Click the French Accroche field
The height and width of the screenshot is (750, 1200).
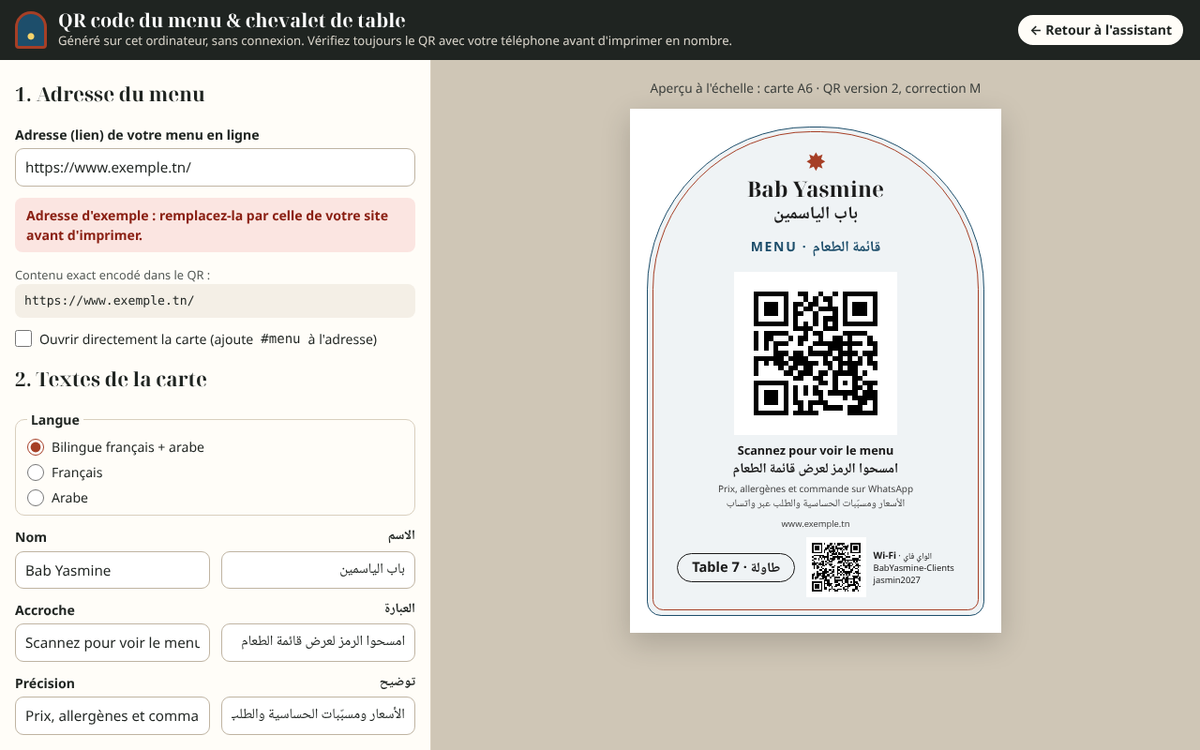tap(112, 643)
